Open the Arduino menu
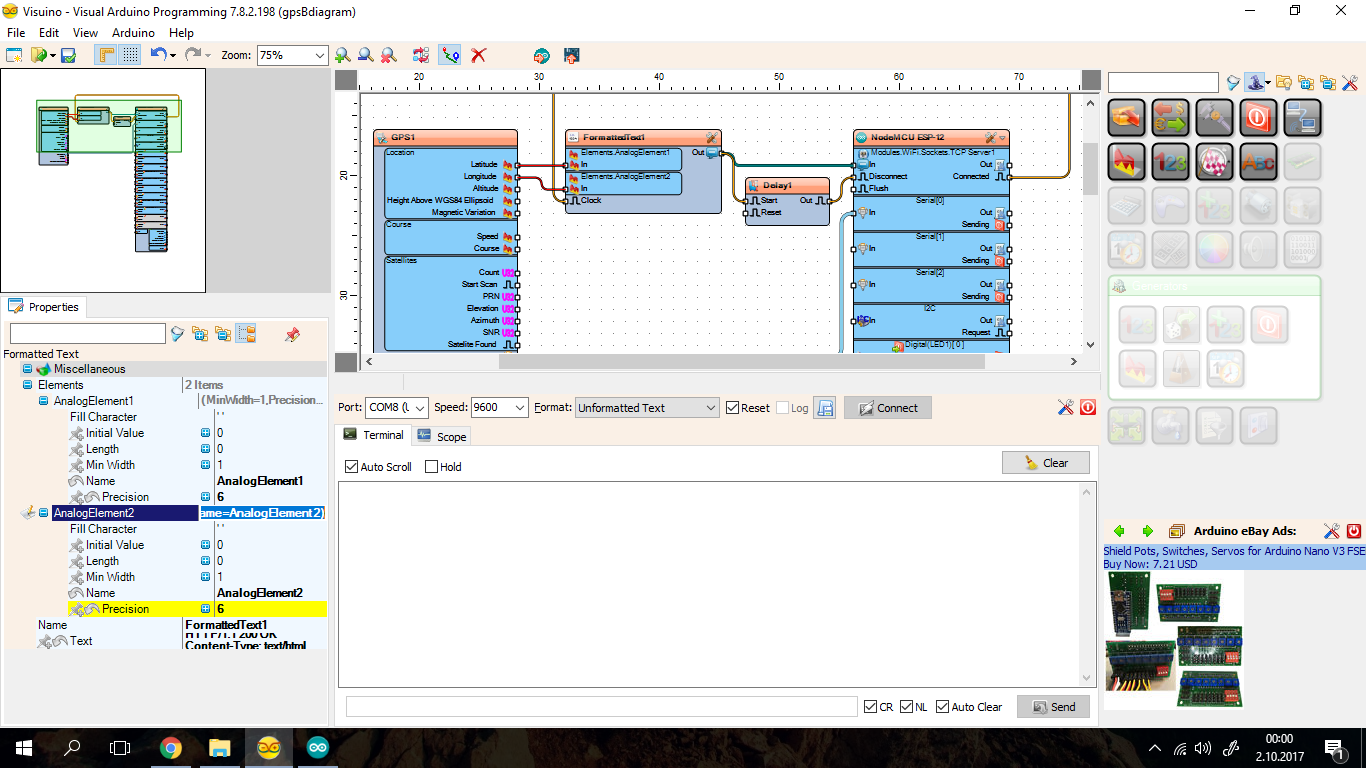The height and width of the screenshot is (768, 1366). point(133,33)
